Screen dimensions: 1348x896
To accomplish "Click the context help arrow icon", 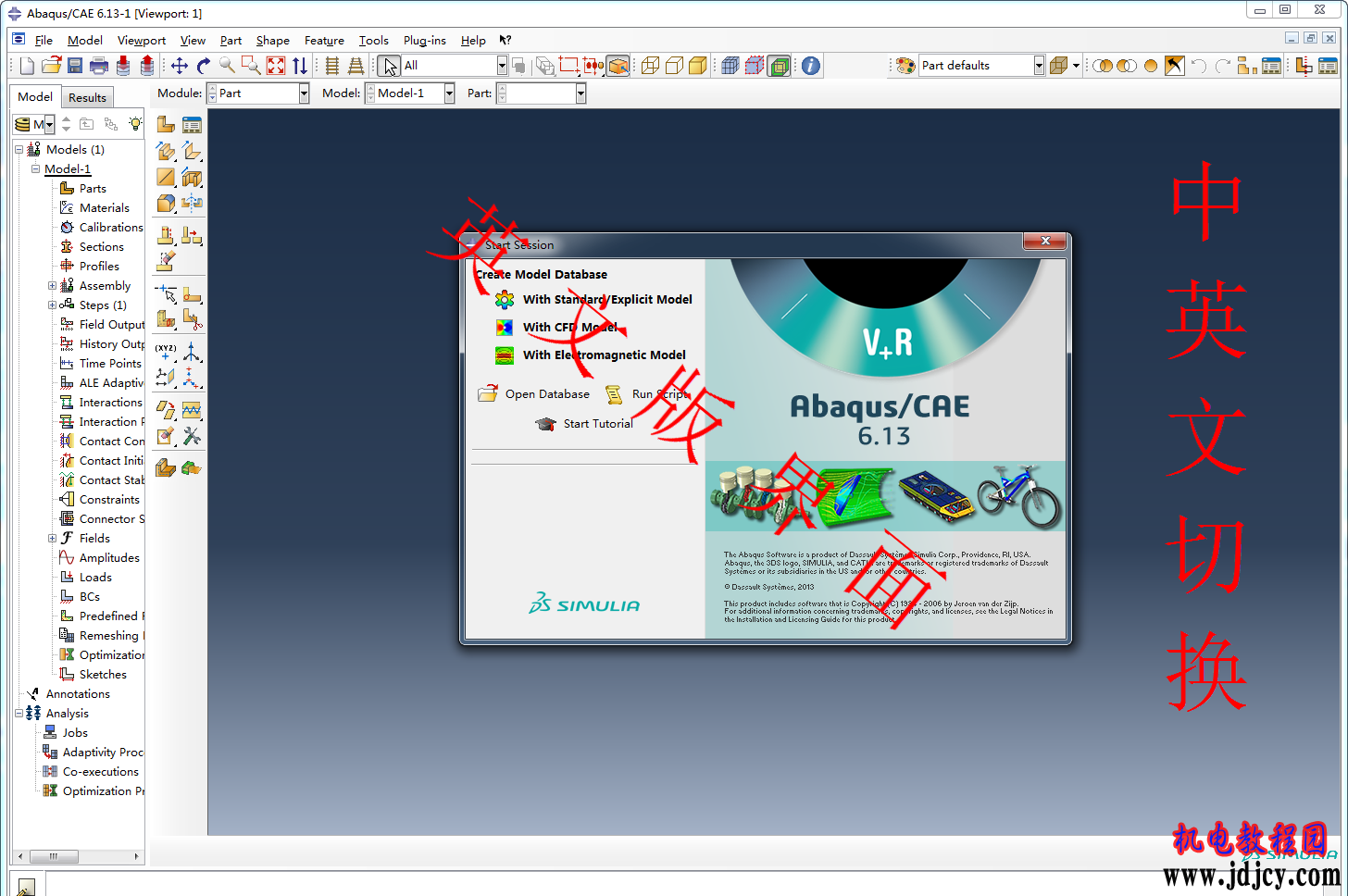I will [505, 40].
